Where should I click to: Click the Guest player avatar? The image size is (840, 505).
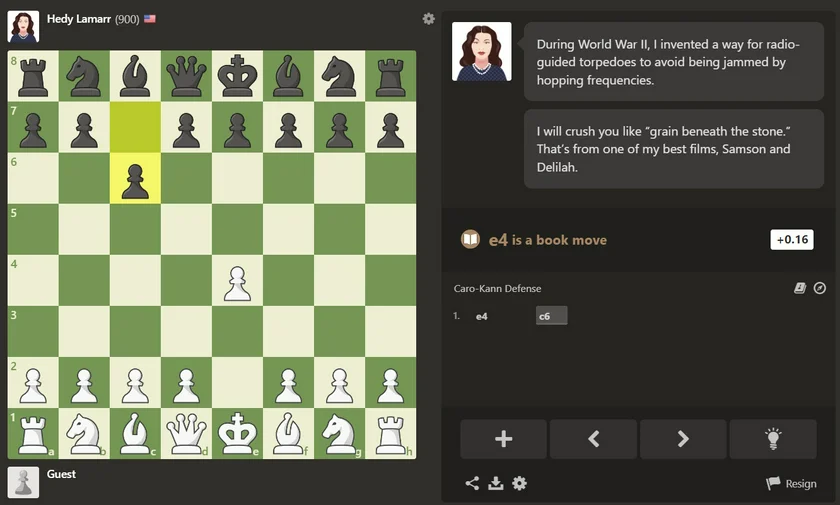pos(23,481)
